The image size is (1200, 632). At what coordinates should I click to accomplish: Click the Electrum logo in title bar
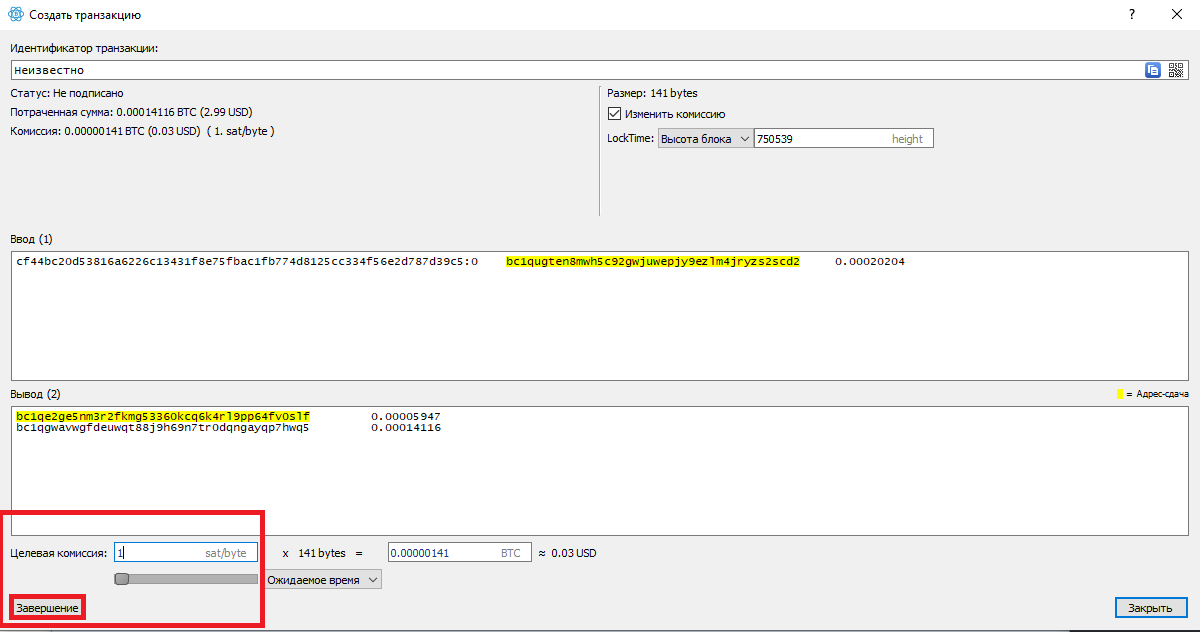pyautogui.click(x=15, y=15)
